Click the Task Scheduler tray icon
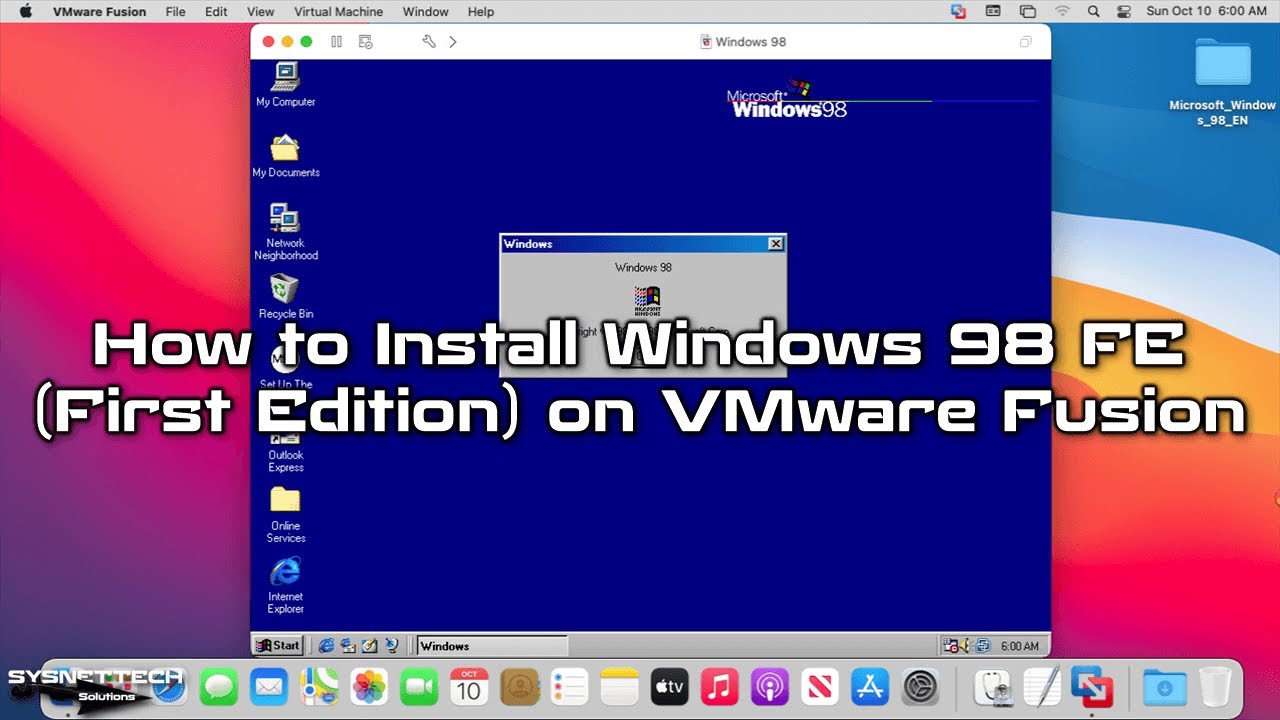The image size is (1280, 720). pos(950,646)
